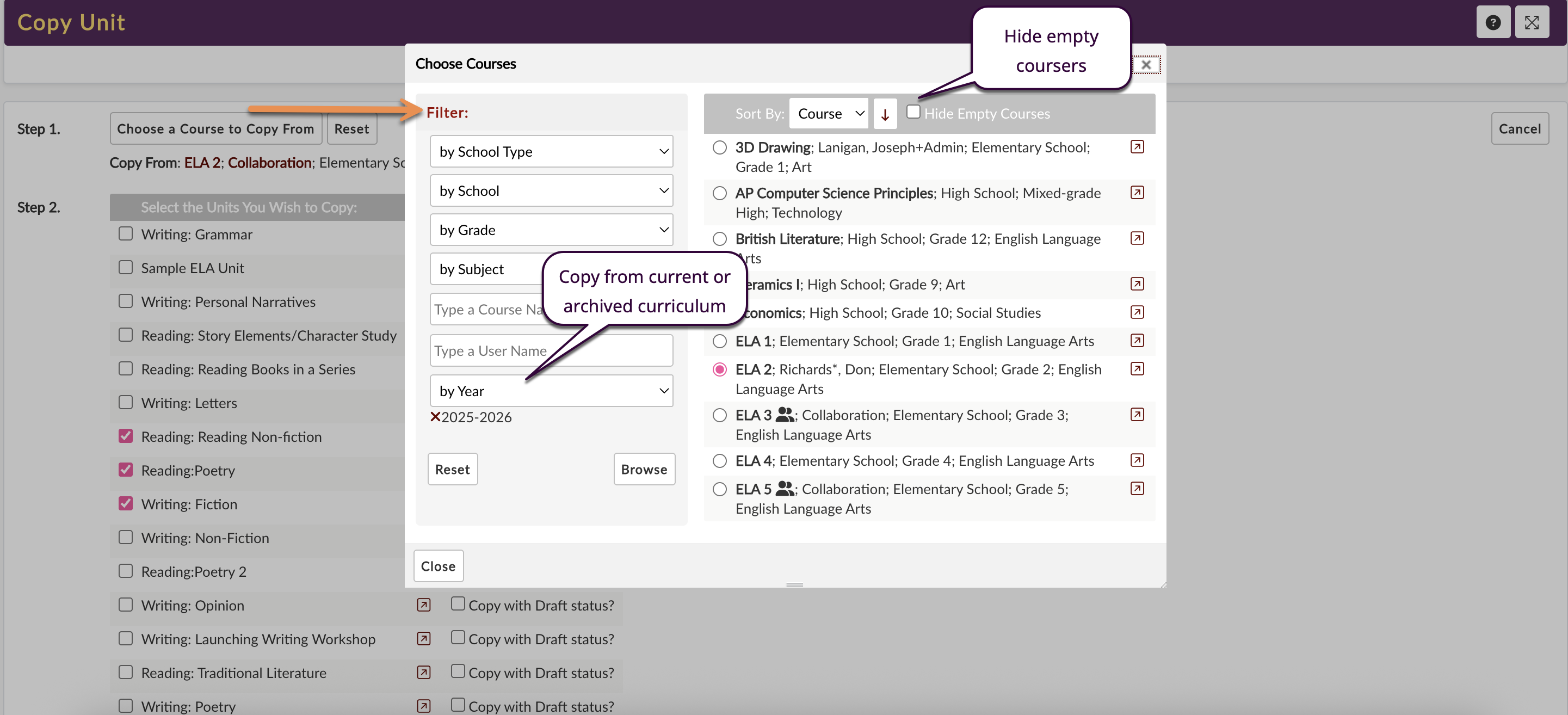Open the by Grade dropdown
Image resolution: width=1568 pixels, height=715 pixels.
pos(551,230)
